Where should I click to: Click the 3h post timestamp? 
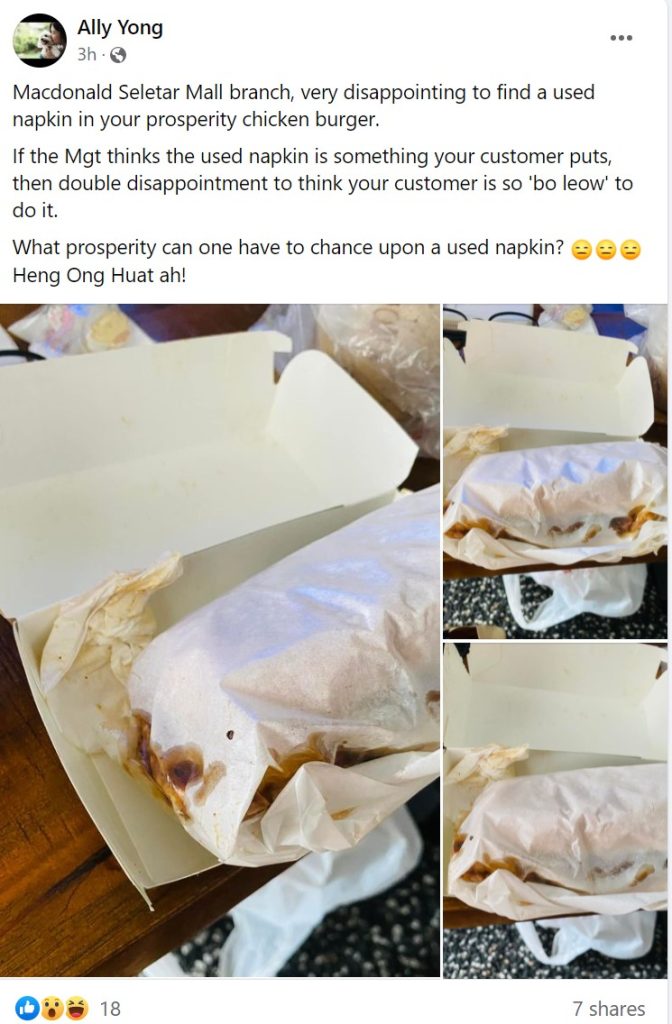86,55
